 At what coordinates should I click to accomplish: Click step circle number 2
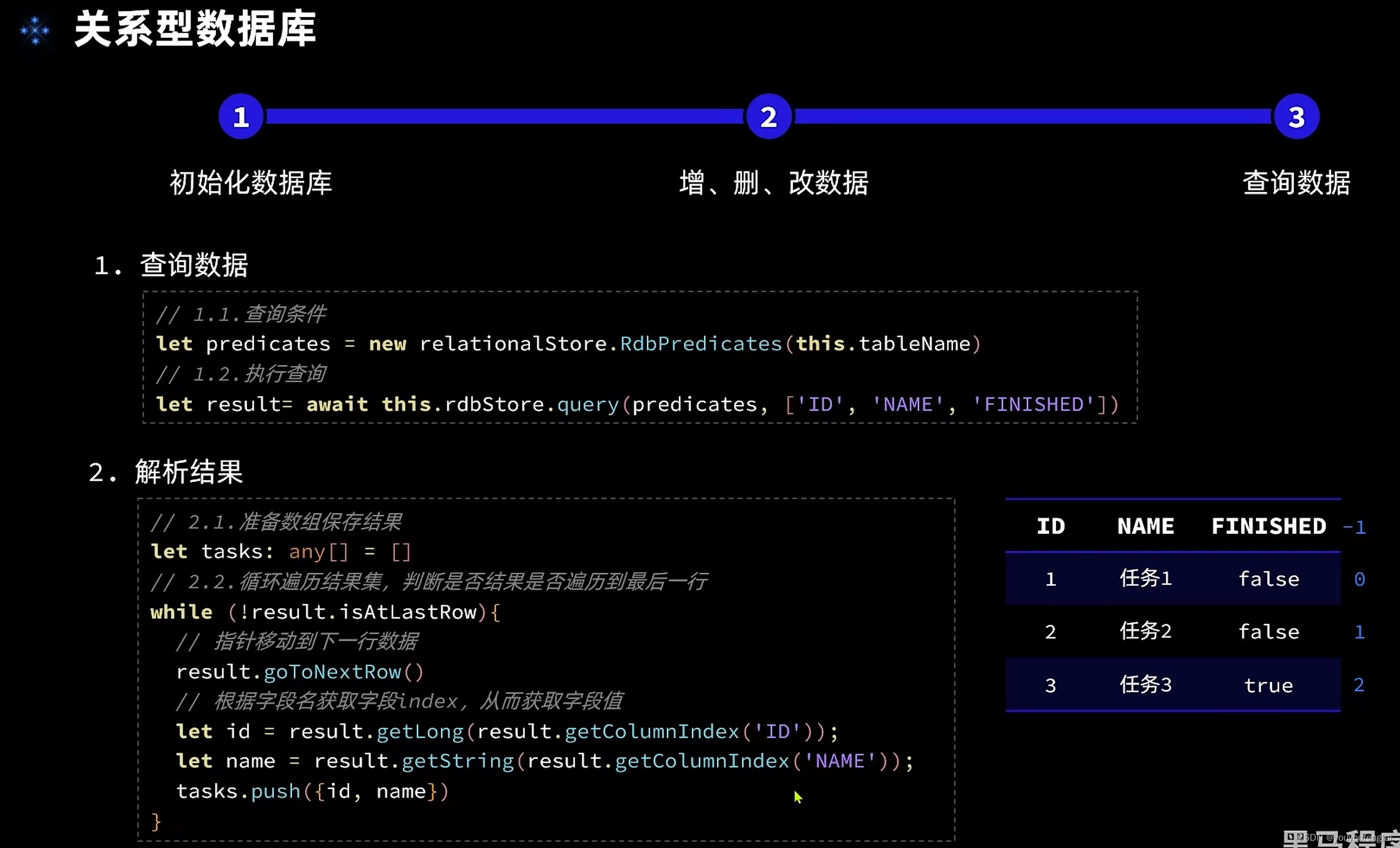pyautogui.click(x=769, y=116)
